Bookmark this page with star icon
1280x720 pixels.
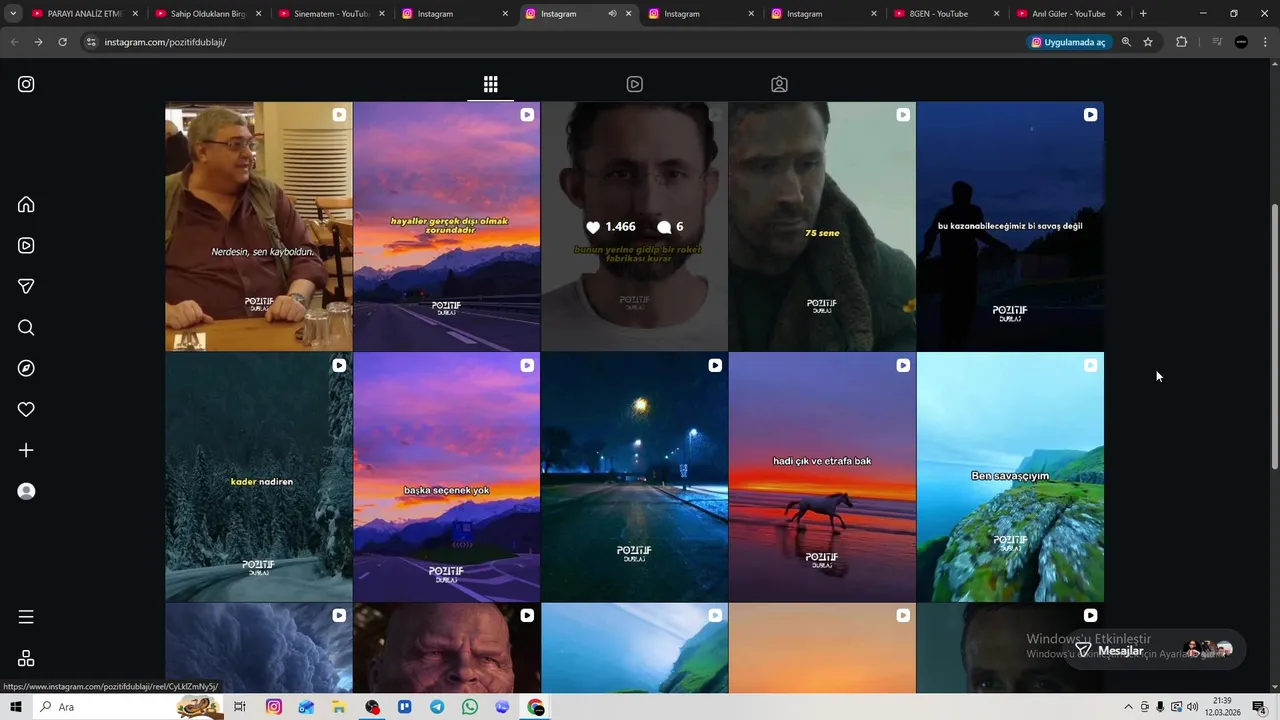(1148, 42)
